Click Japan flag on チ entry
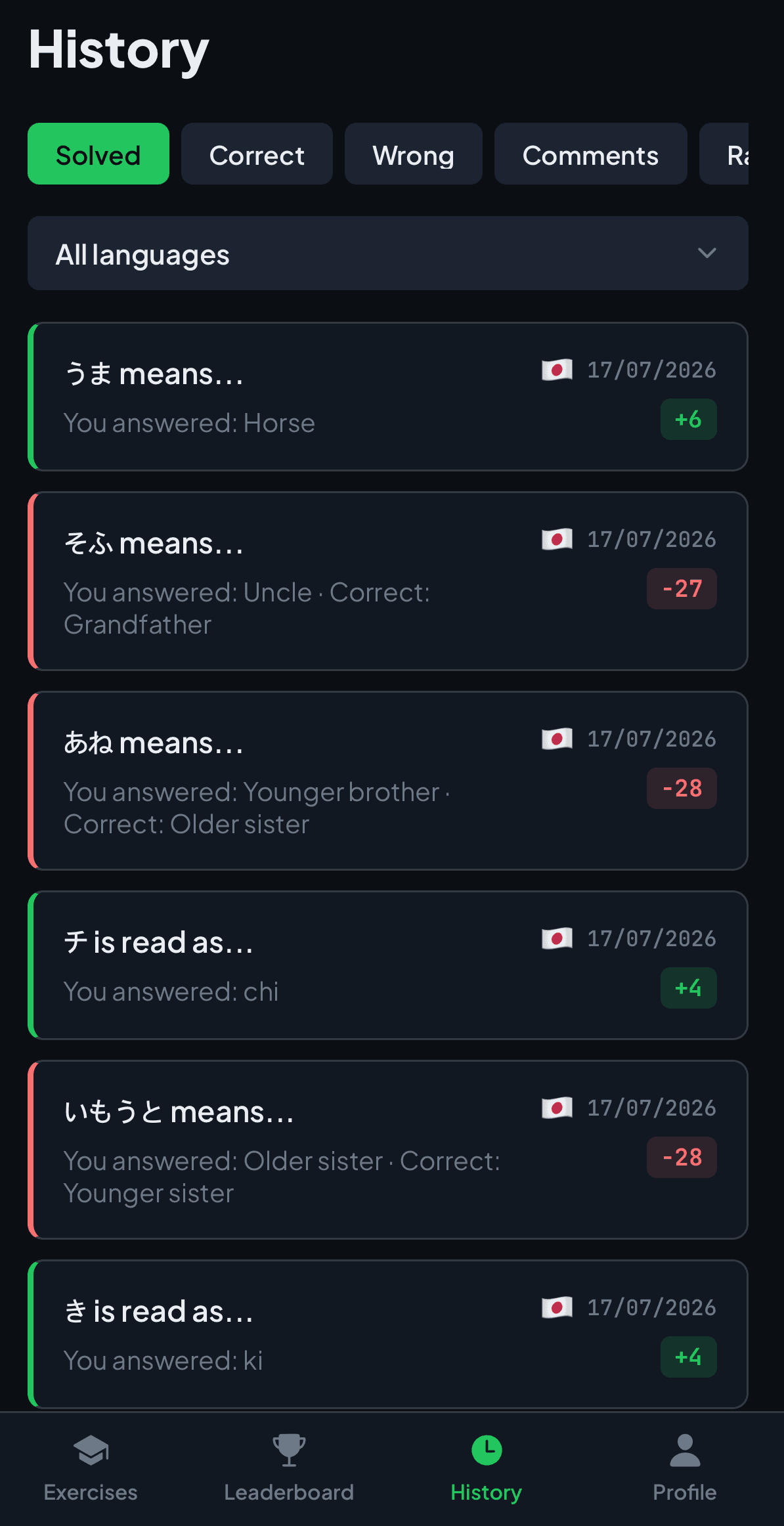784x1526 pixels. click(x=557, y=938)
